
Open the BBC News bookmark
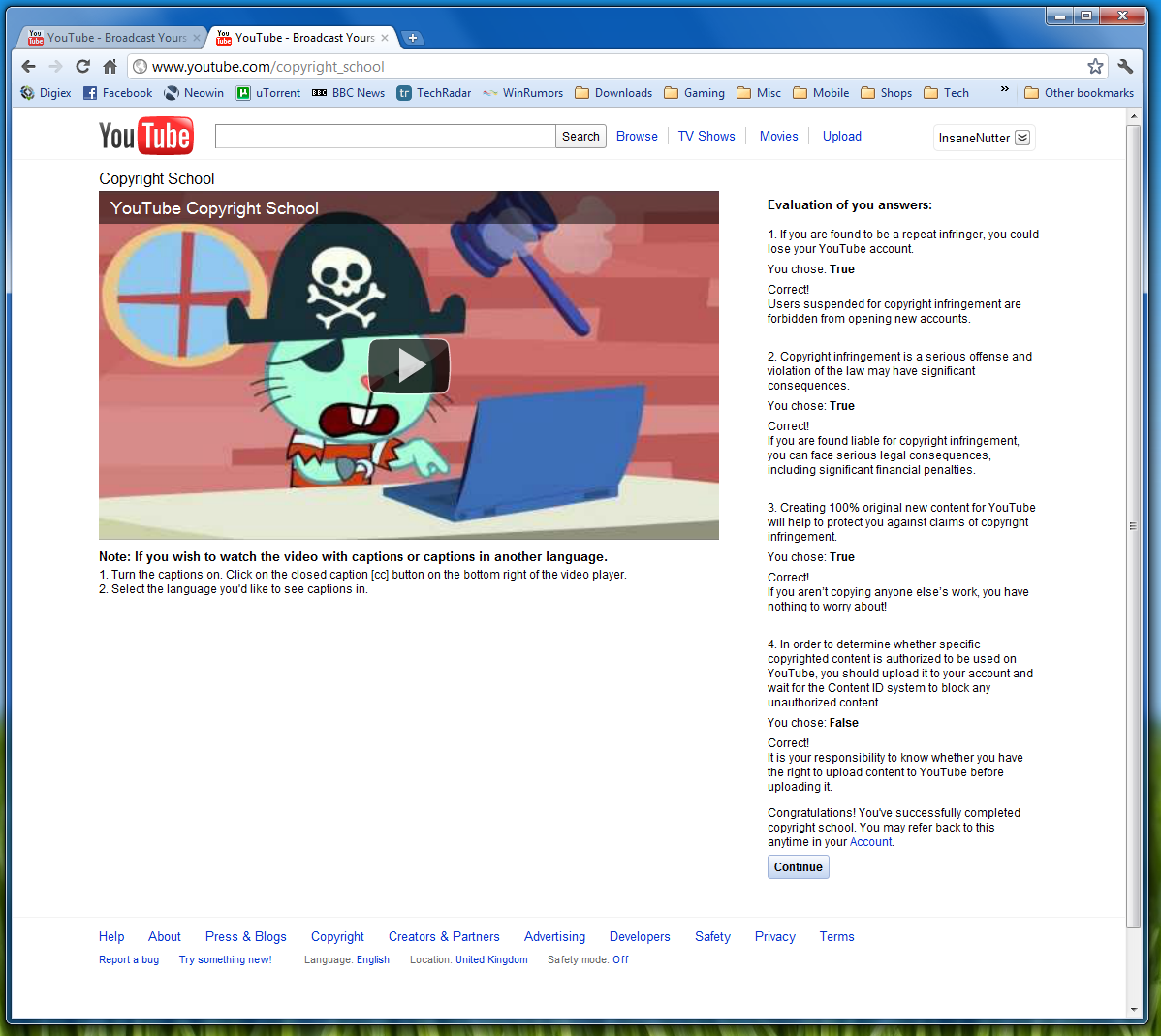coord(348,93)
